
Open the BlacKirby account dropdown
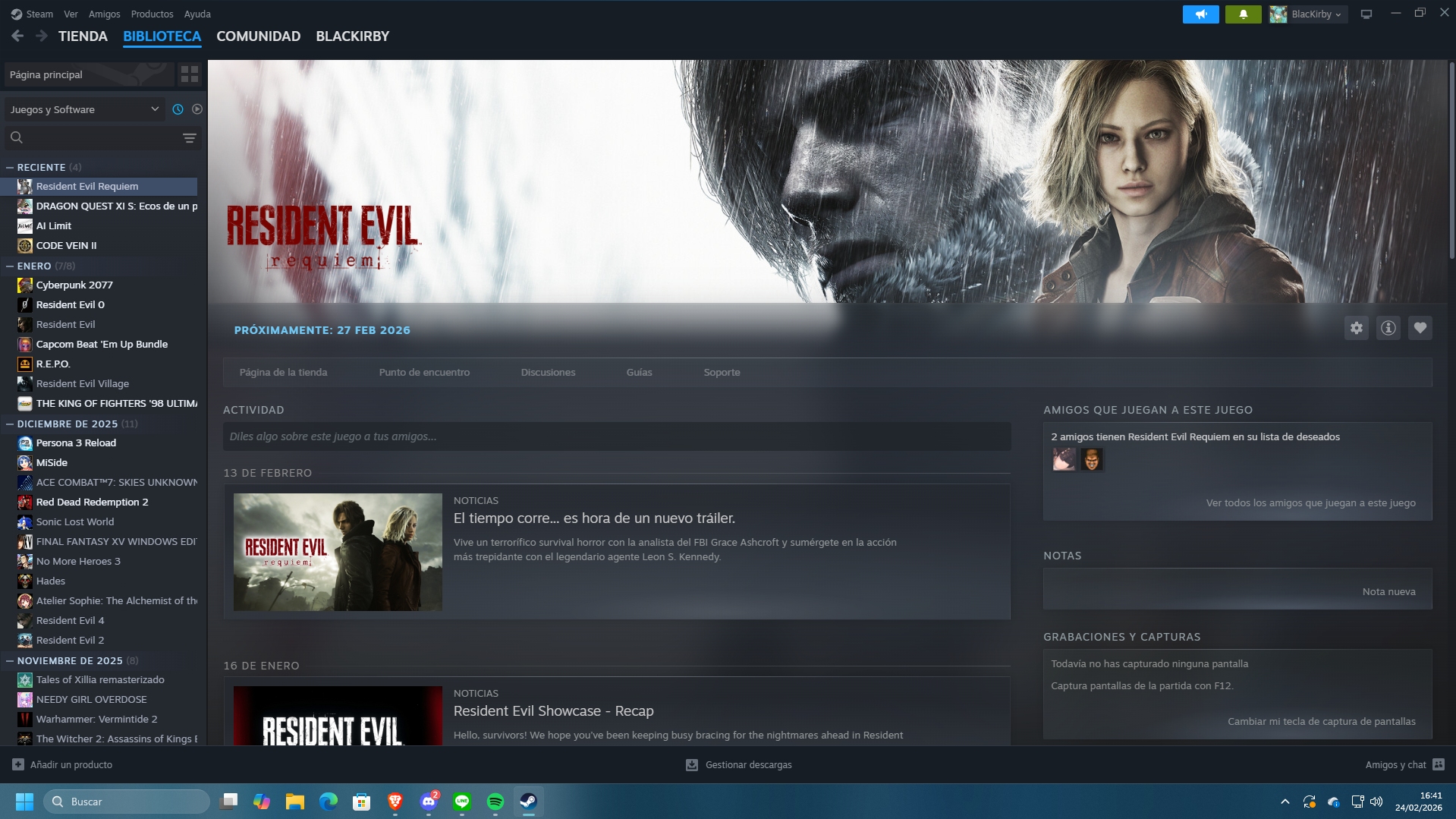pyautogui.click(x=1308, y=14)
